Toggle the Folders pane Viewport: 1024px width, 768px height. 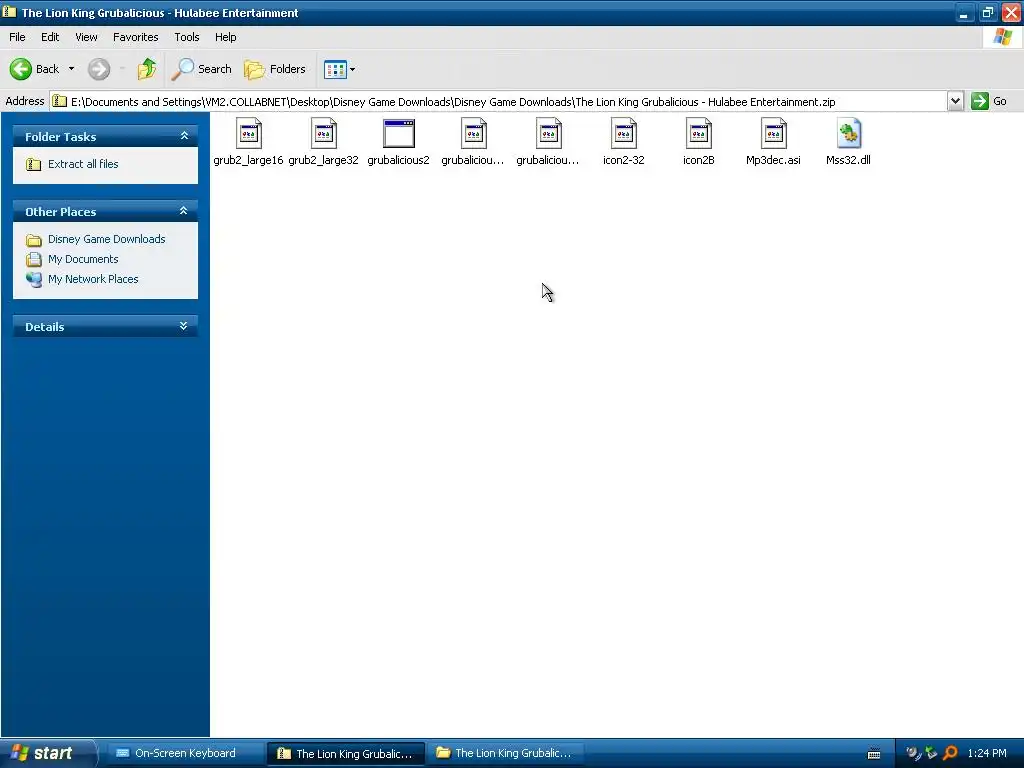(x=275, y=69)
